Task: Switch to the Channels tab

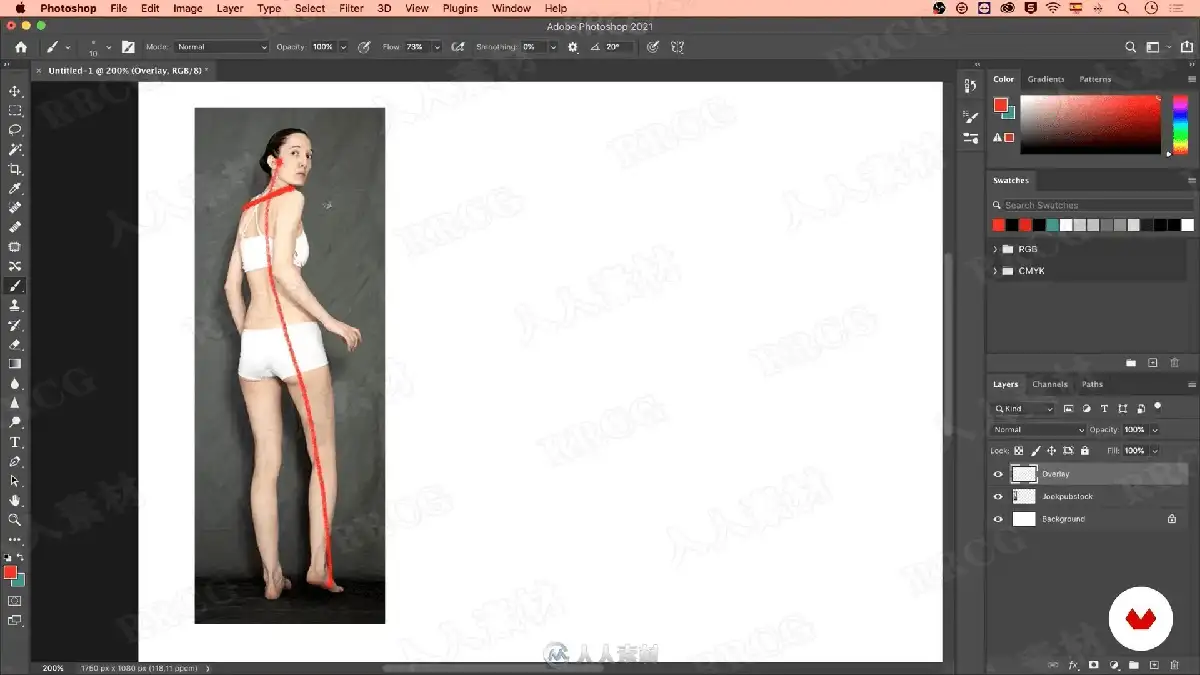Action: tap(1050, 384)
